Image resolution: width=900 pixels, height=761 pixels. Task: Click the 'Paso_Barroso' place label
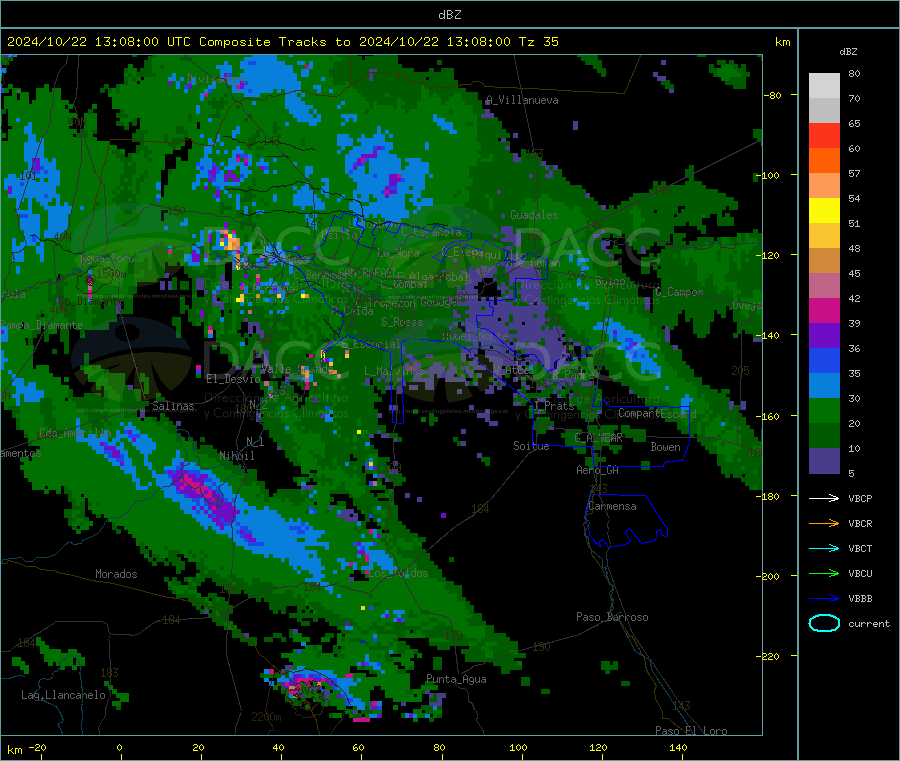pyautogui.click(x=612, y=617)
